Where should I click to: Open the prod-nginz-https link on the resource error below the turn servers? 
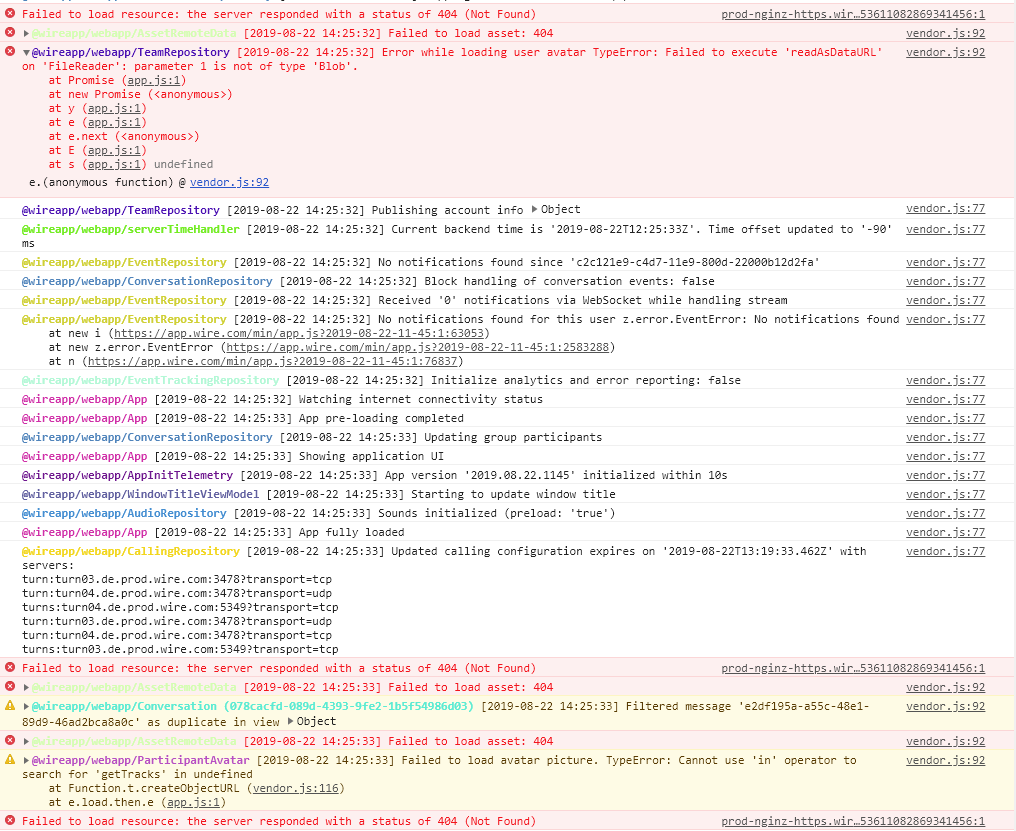pyautogui.click(x=853, y=668)
